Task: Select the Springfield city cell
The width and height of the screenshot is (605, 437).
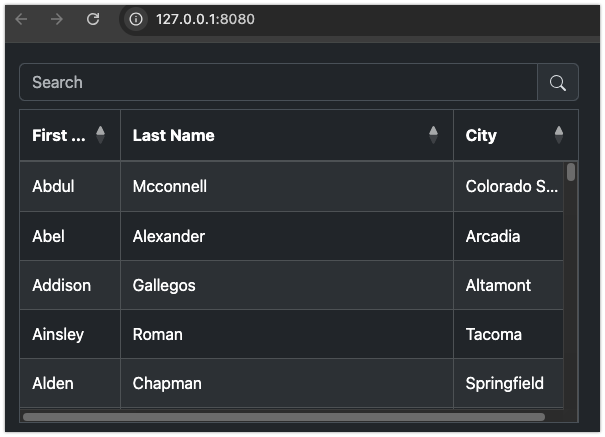Action: tap(508, 383)
